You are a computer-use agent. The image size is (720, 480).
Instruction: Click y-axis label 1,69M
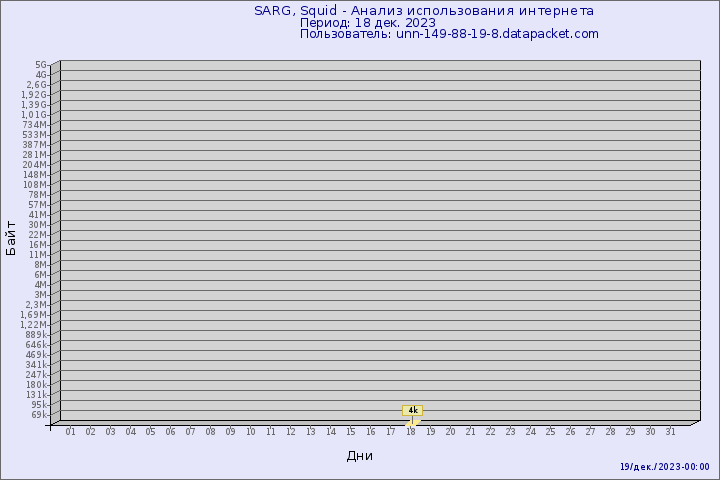pos(34,315)
